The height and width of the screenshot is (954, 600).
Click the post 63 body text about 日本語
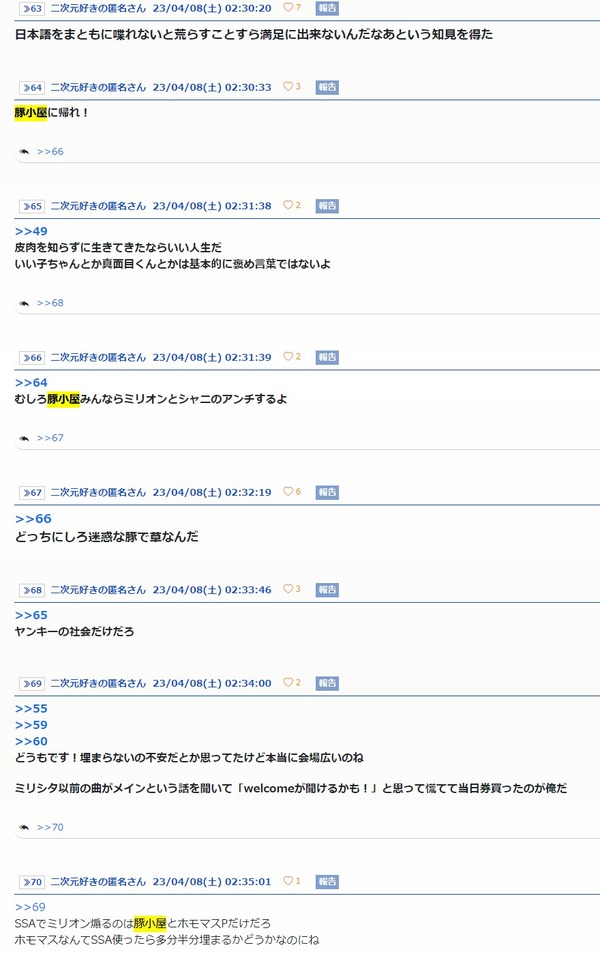click(x=254, y=35)
